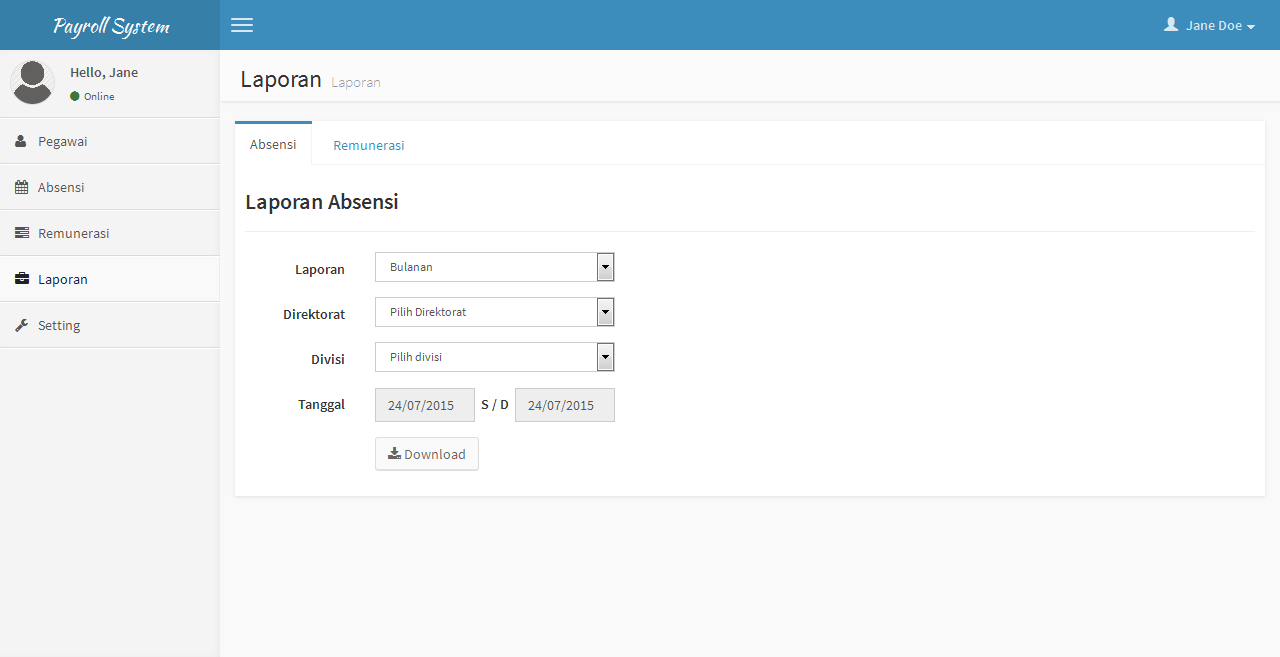Click the start date Tanggal field
The image size is (1280, 657).
tap(424, 405)
